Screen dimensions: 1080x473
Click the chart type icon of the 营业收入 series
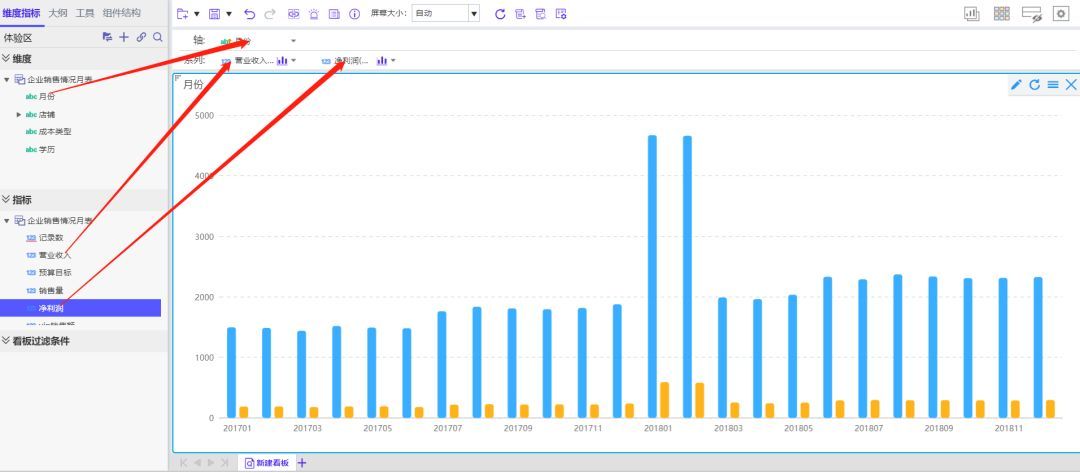[282, 61]
